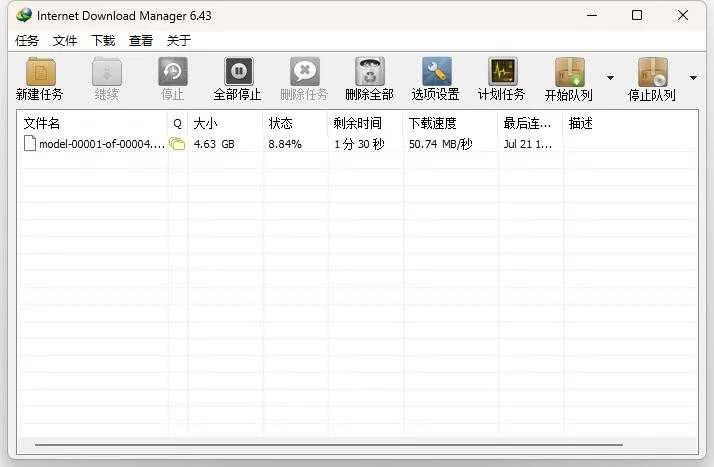Close the Internet Download Manager window
This screenshot has width=714, height=467.
tap(683, 15)
